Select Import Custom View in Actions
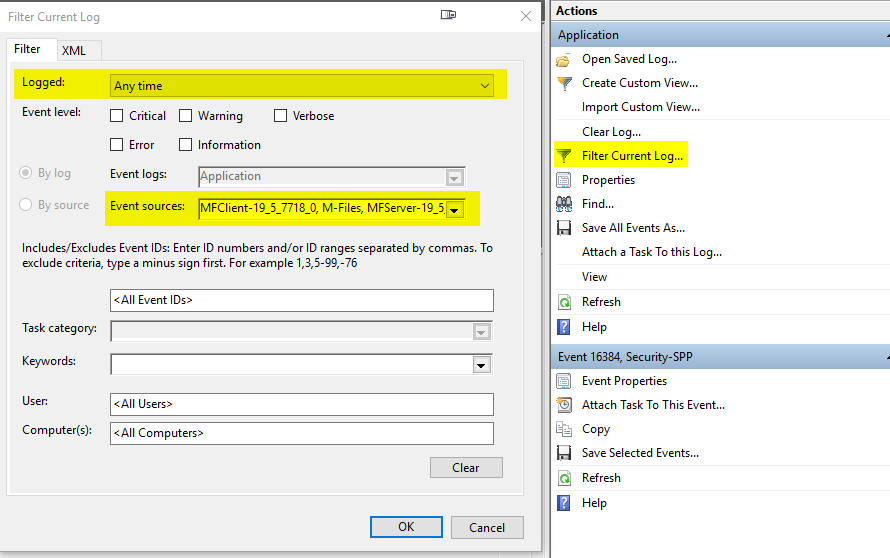Image resolution: width=890 pixels, height=558 pixels. 640,107
